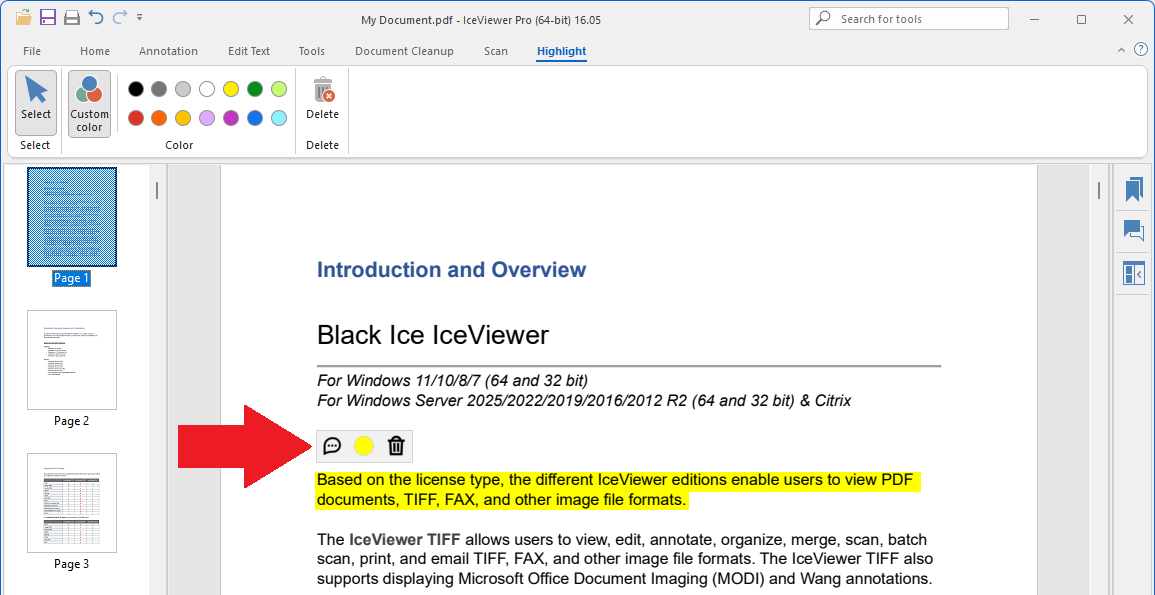Choose the dark green highlight color
Screen dimensions: 1155x595
tap(255, 89)
